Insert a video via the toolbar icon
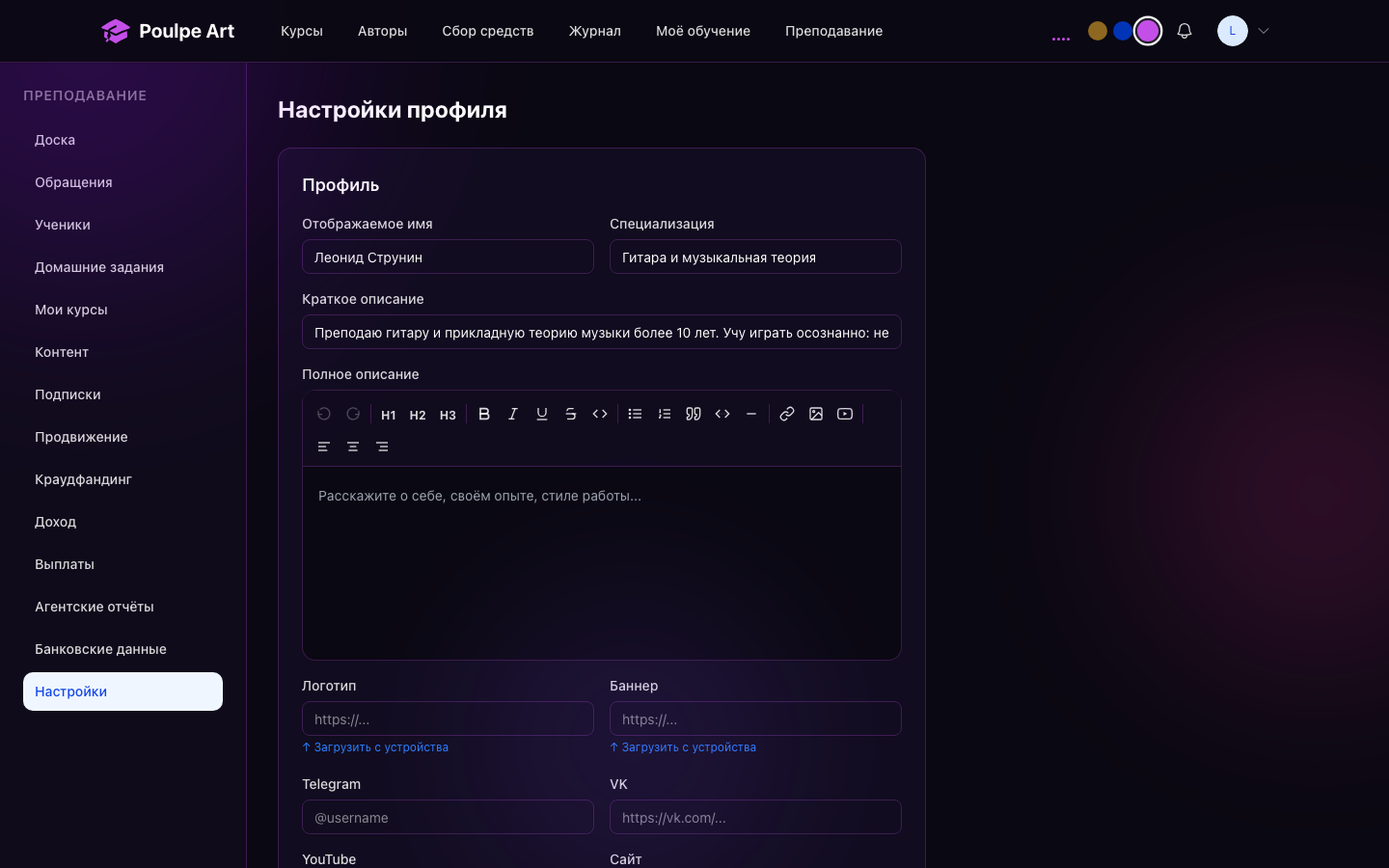This screenshot has width=1389, height=868. click(845, 414)
